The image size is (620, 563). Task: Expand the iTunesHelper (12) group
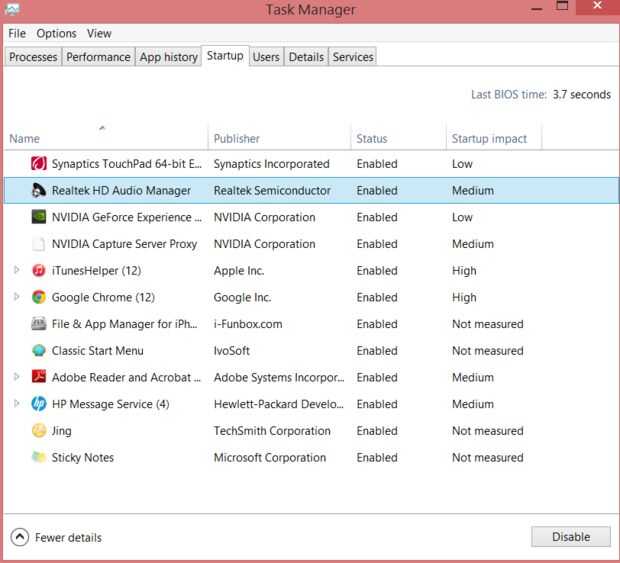point(17,270)
